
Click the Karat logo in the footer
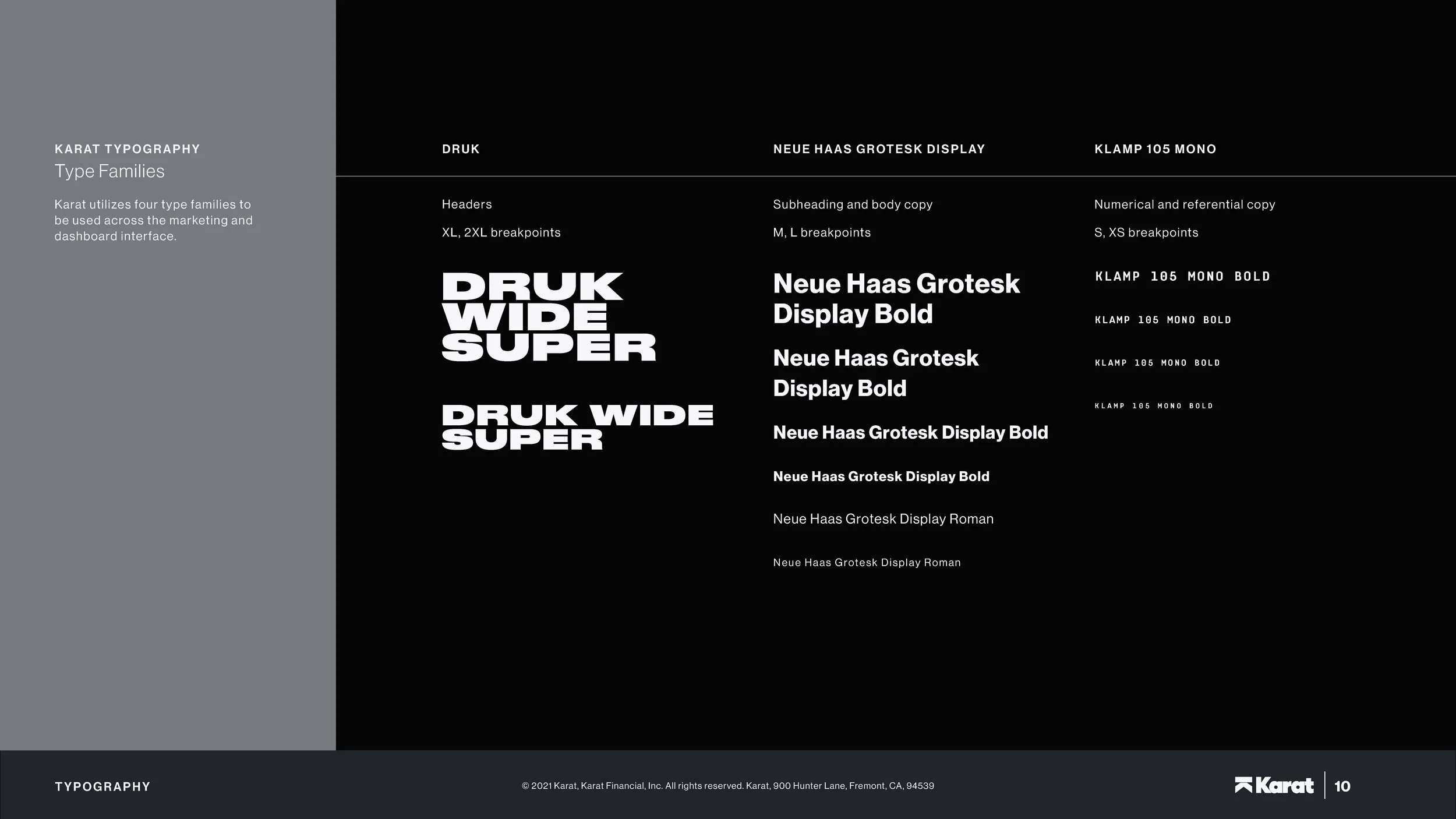(1274, 786)
